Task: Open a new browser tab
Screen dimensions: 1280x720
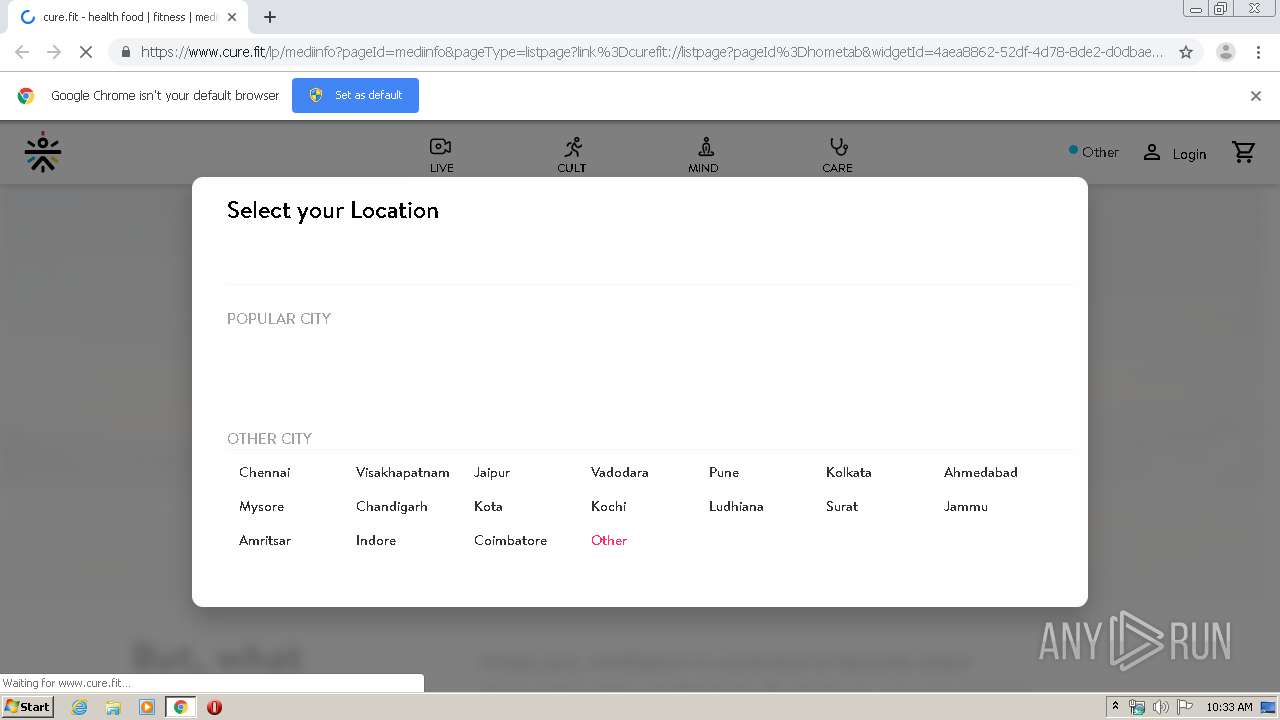Action: 269,17
